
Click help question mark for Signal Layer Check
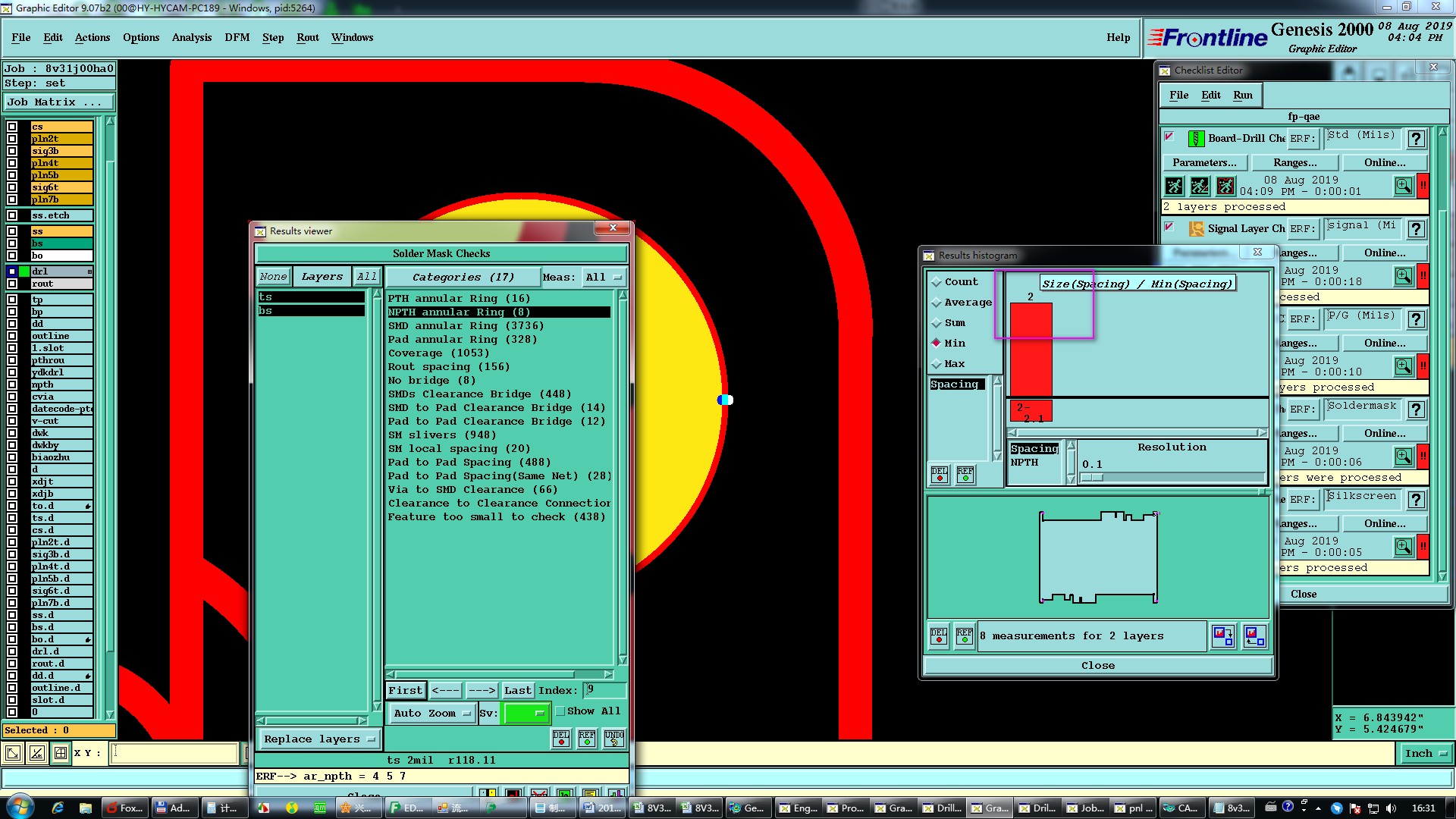click(x=1416, y=228)
